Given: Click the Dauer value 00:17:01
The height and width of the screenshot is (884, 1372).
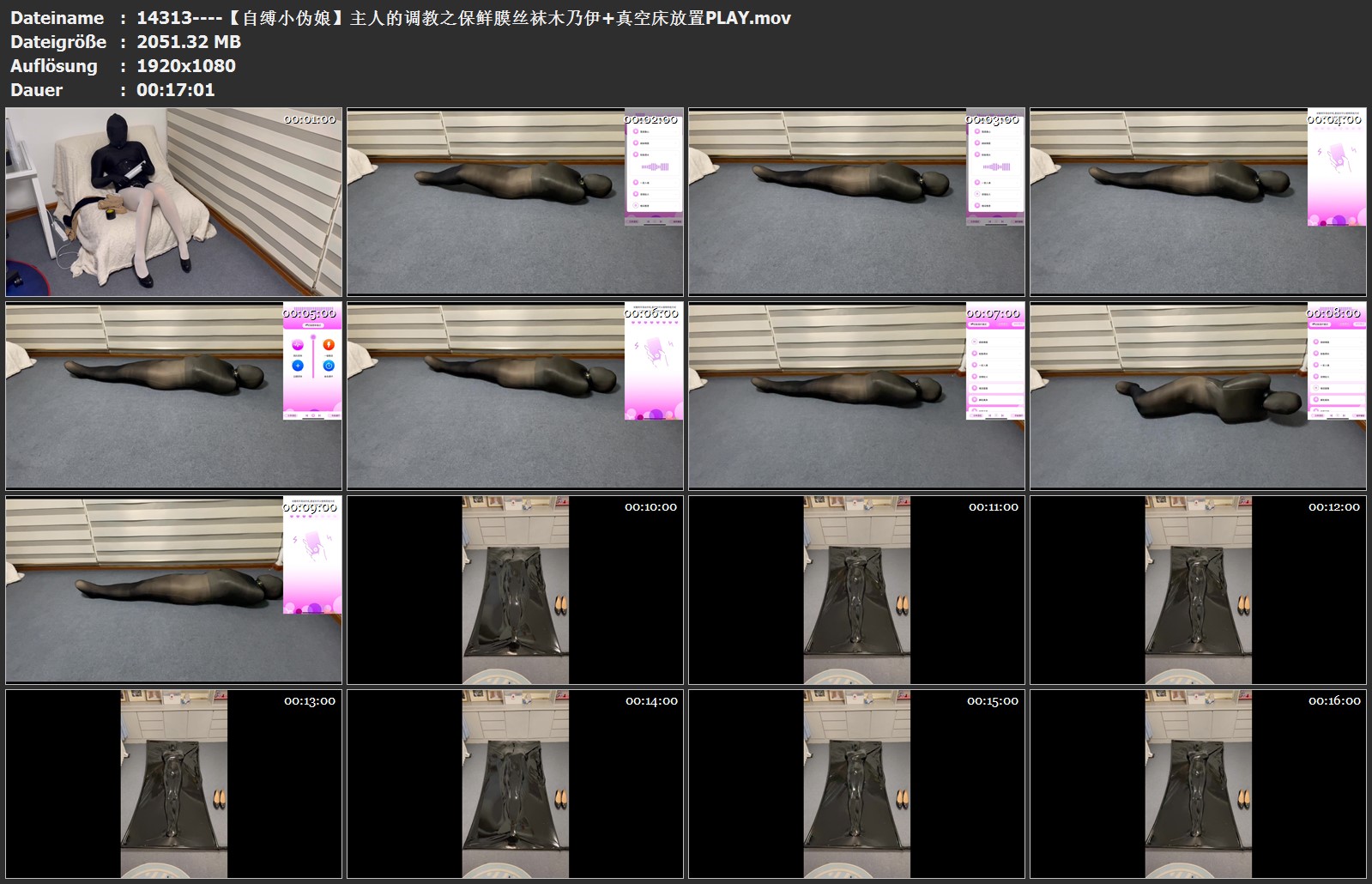Looking at the screenshot, I should [175, 90].
